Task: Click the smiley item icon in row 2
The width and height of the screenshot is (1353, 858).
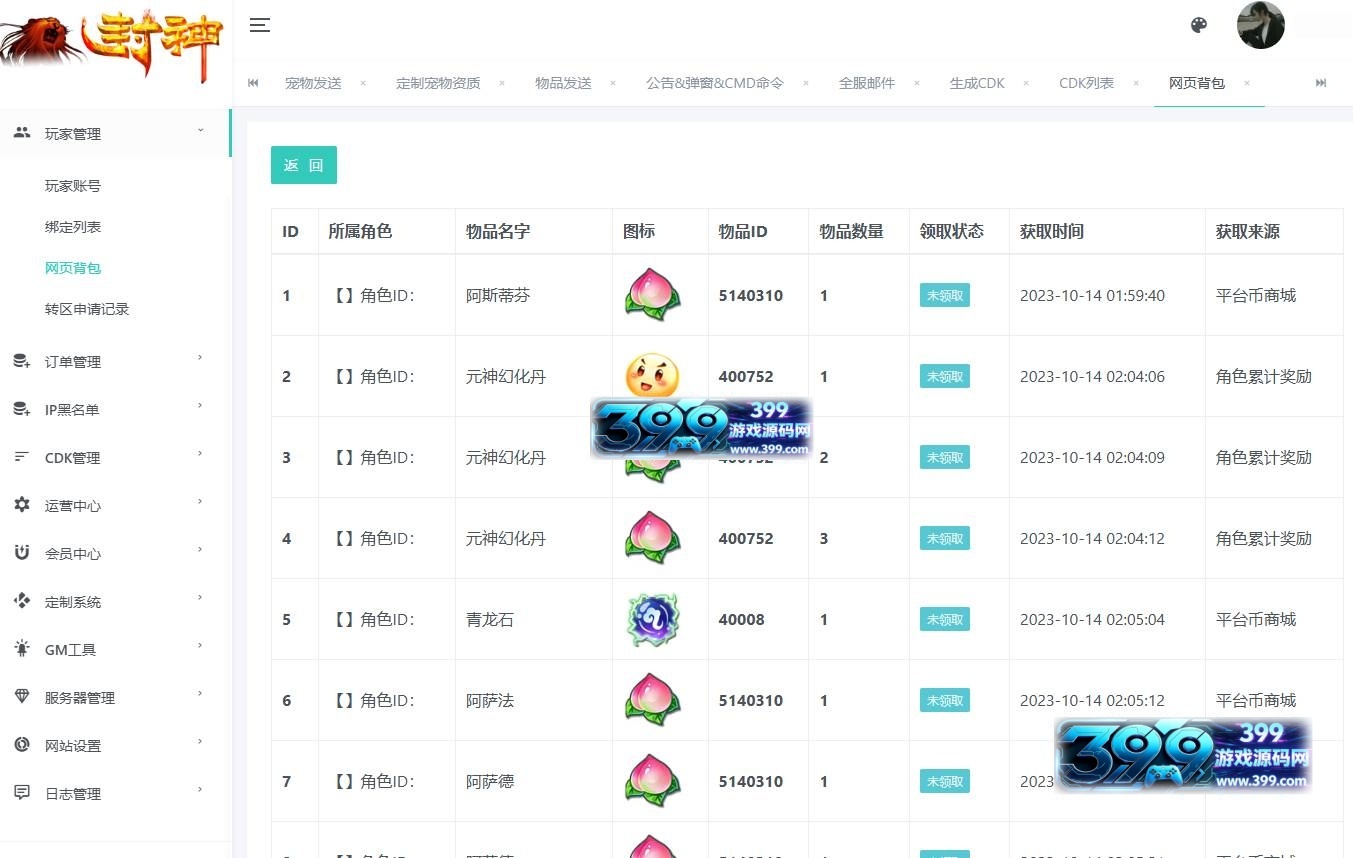Action: pyautogui.click(x=652, y=375)
